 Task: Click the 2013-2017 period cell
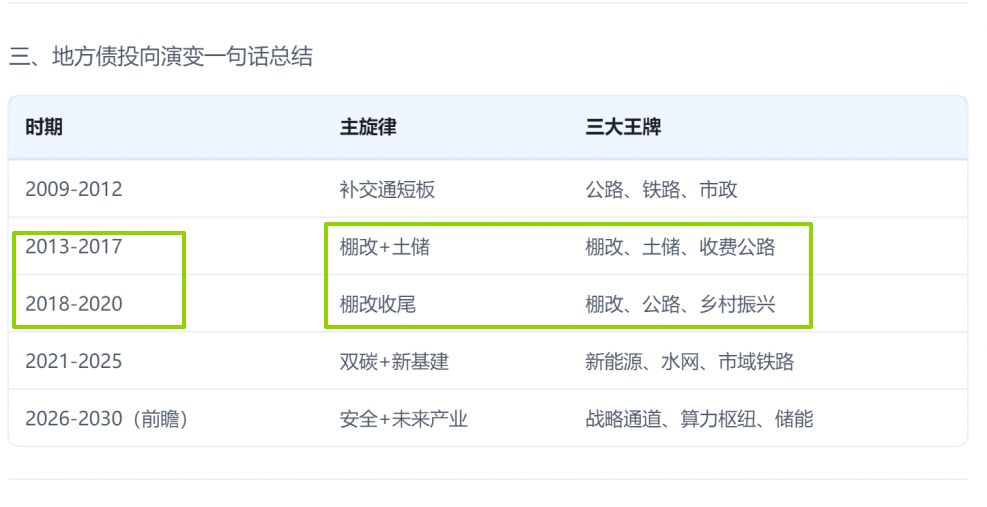(74, 246)
